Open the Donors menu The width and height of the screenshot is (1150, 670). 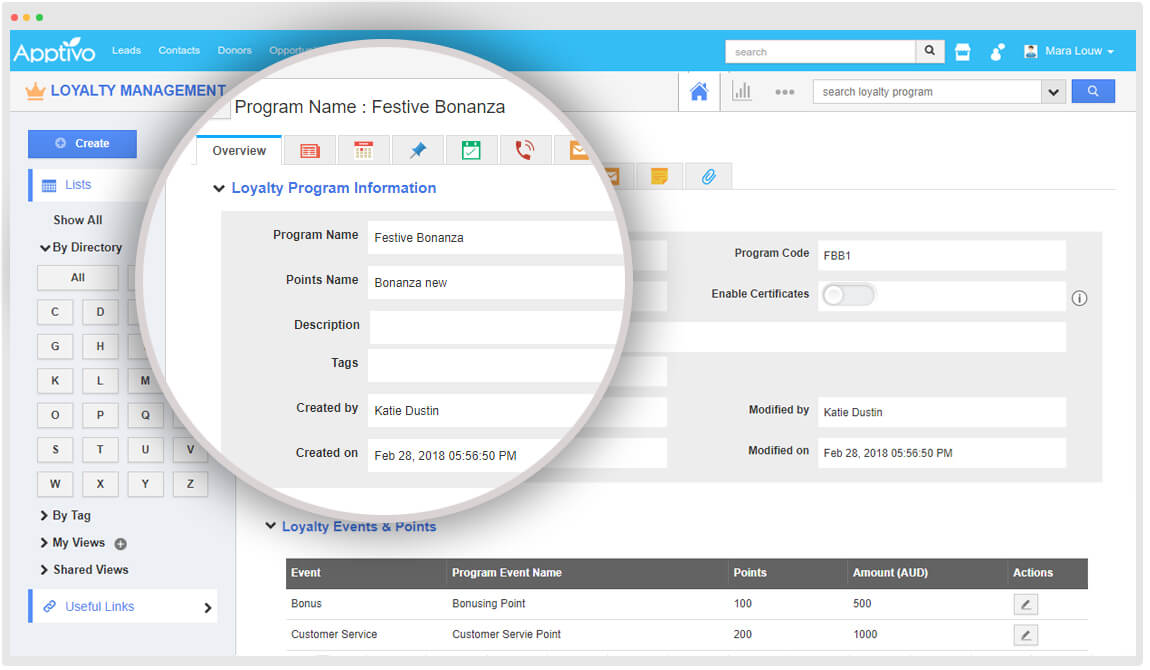[x=235, y=51]
